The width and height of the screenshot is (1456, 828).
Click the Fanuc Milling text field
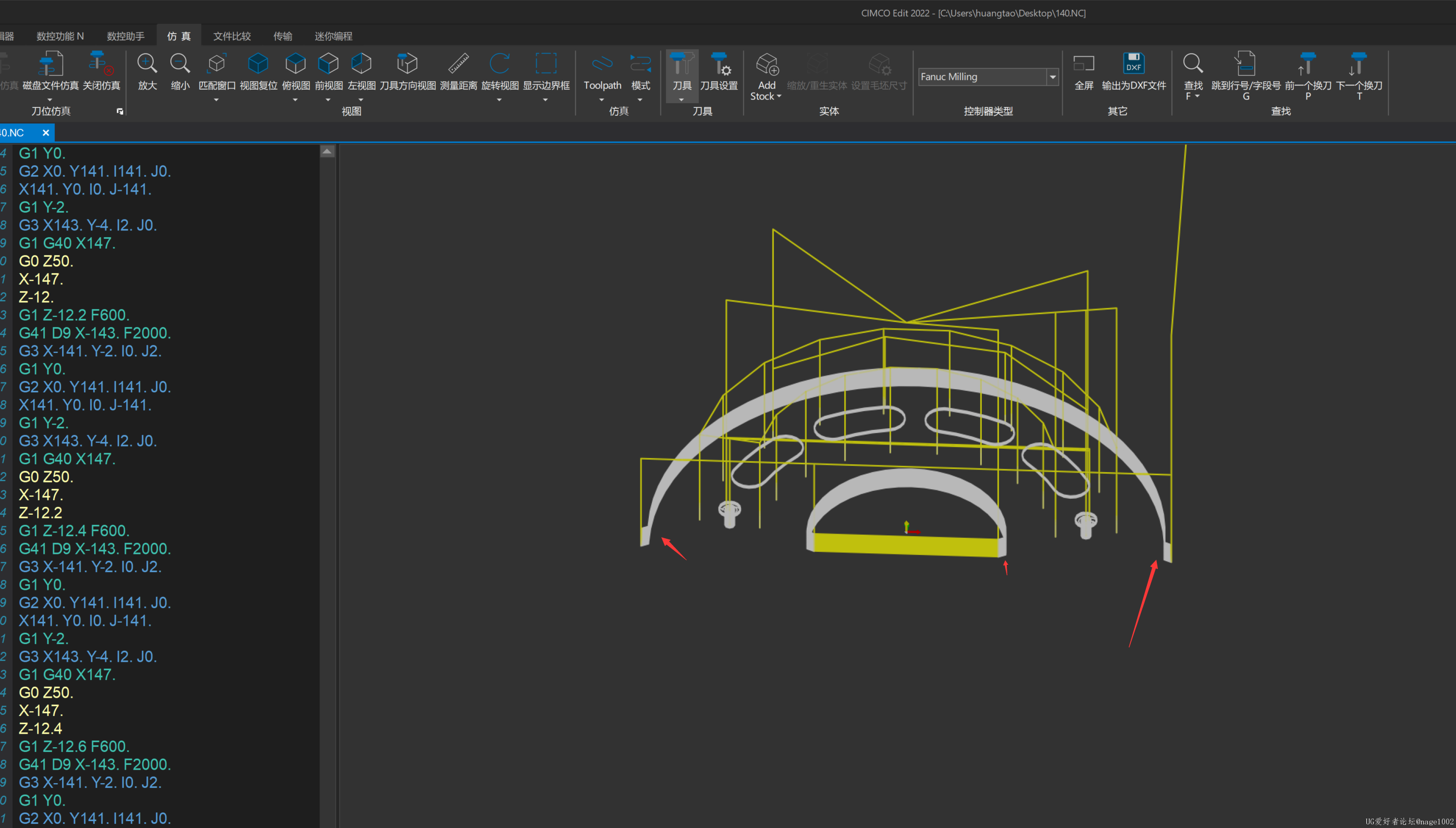(982, 77)
